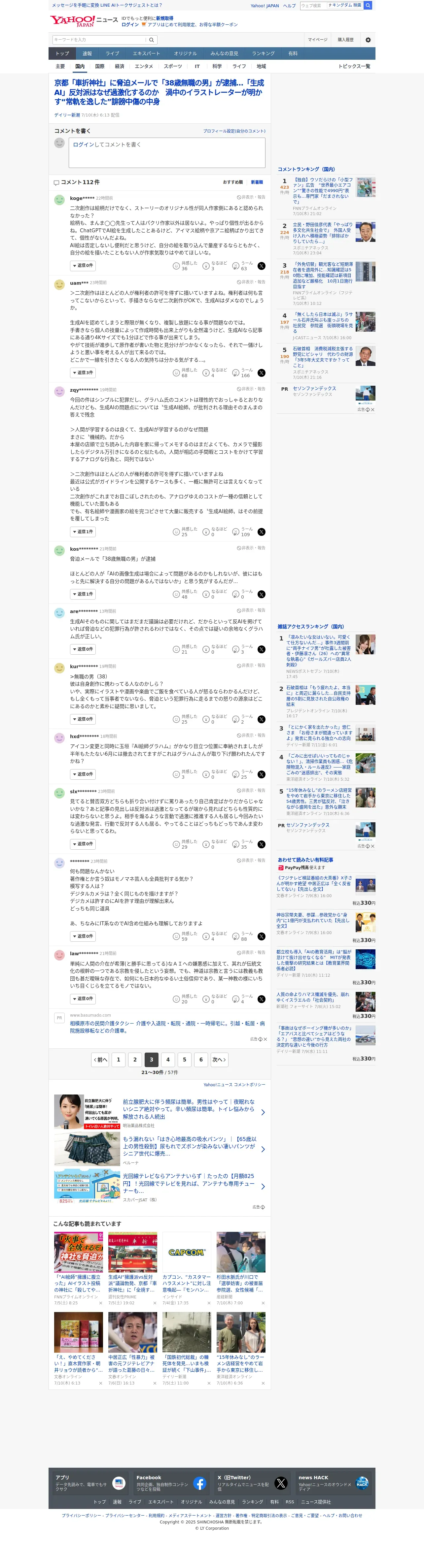Click the X (旧Twitter) icon in footer

click(280, 1484)
